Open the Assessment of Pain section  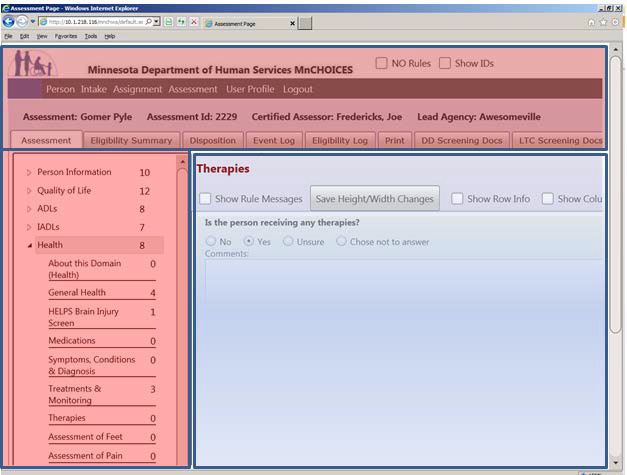(85, 455)
